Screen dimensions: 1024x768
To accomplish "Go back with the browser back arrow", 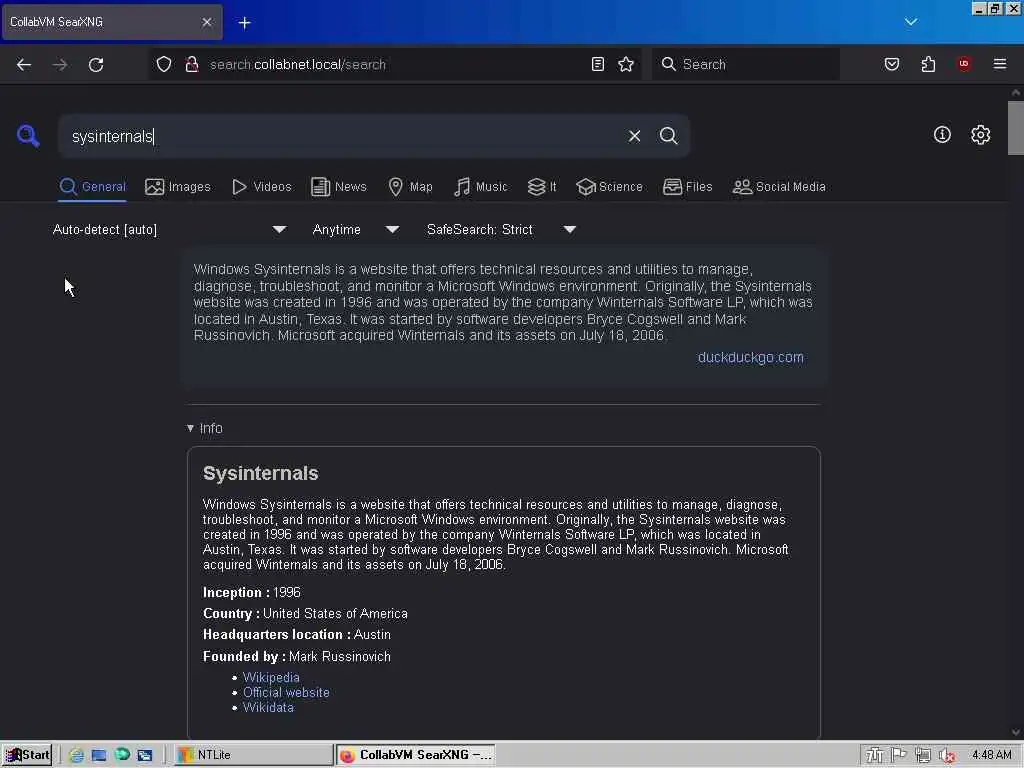I will (x=24, y=64).
